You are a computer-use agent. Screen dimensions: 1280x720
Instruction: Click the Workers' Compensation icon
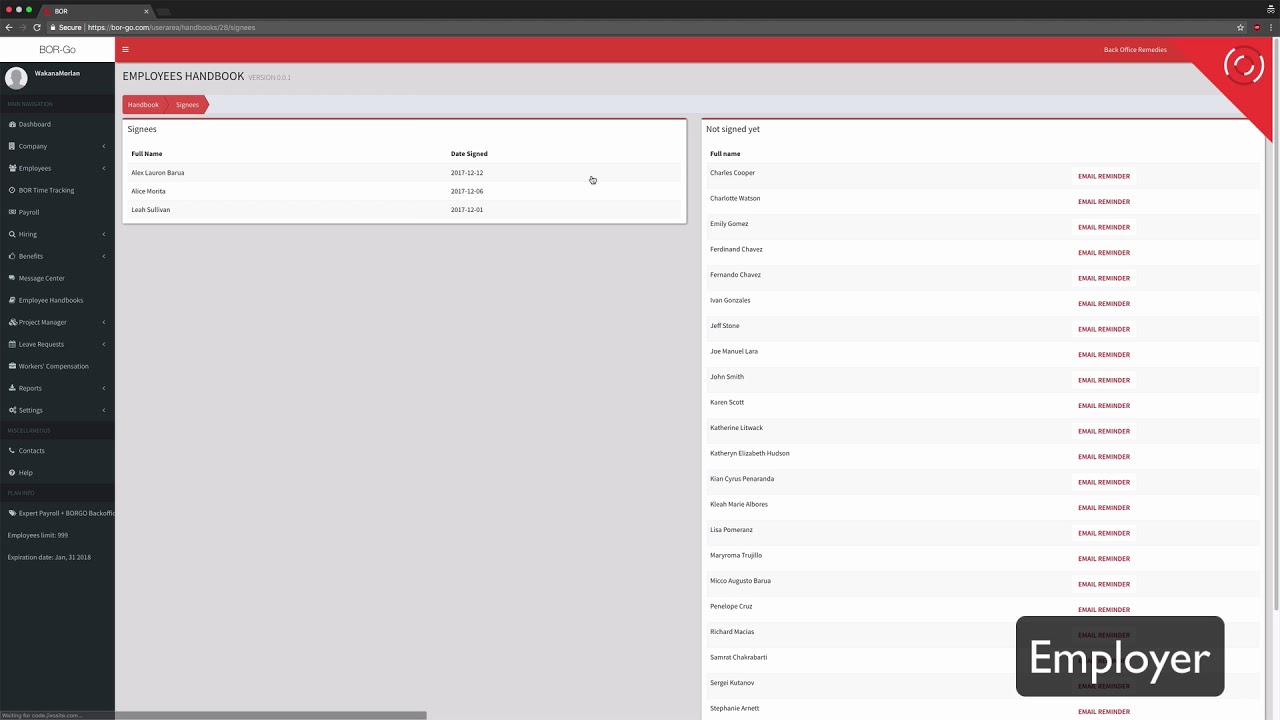[x=12, y=366]
